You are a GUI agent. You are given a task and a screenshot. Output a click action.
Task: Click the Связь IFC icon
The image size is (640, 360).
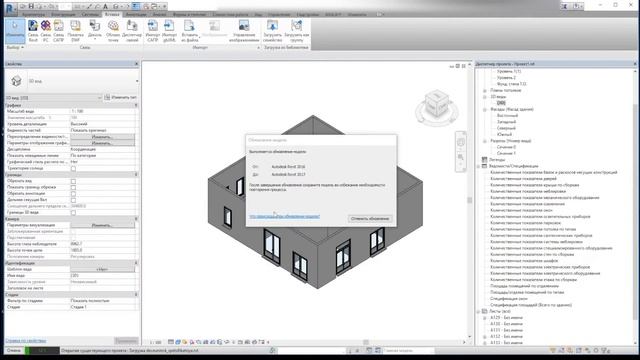pos(46,31)
